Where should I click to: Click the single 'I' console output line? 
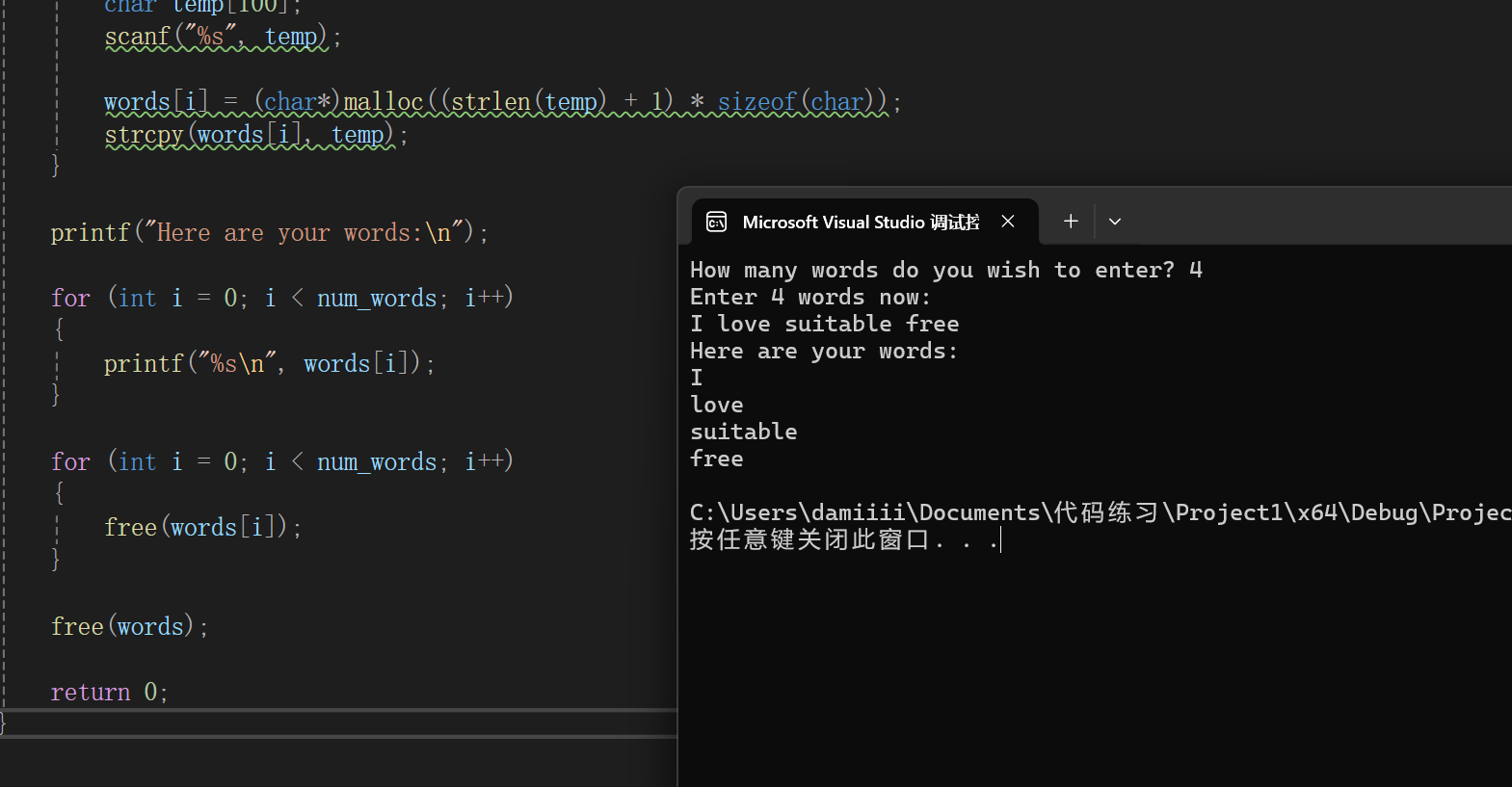(x=697, y=378)
